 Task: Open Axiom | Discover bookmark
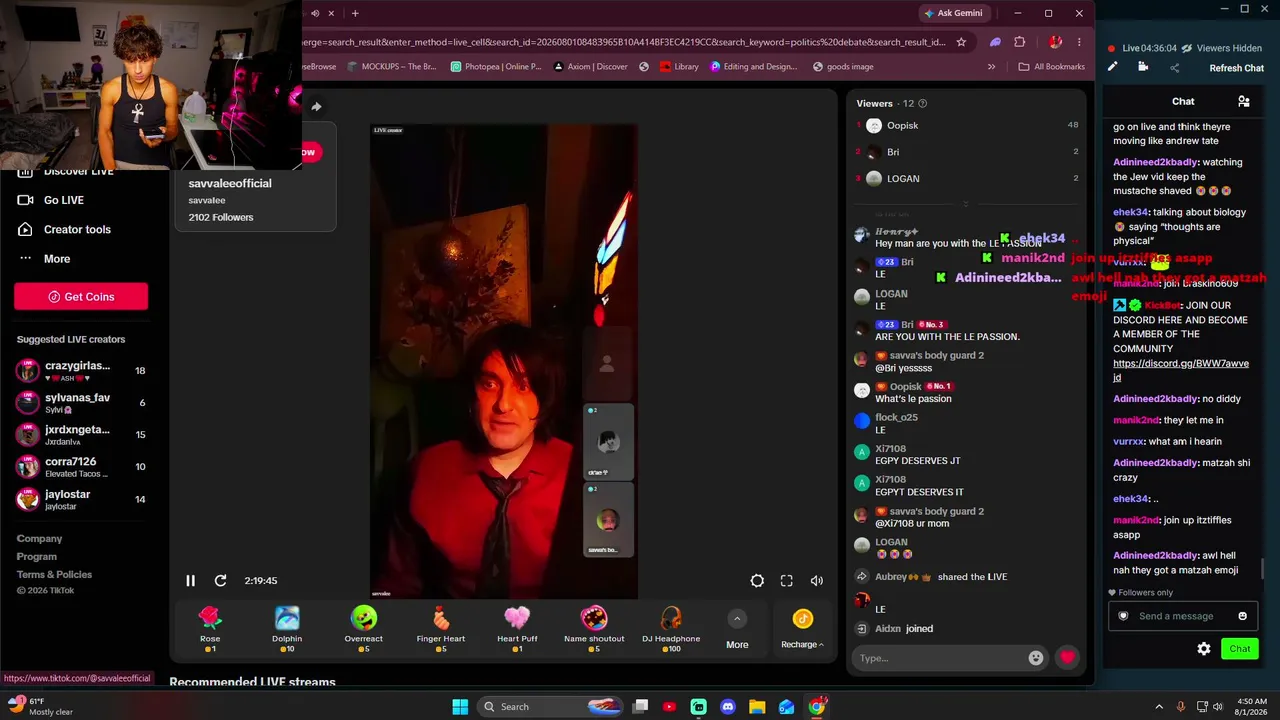coord(591,67)
